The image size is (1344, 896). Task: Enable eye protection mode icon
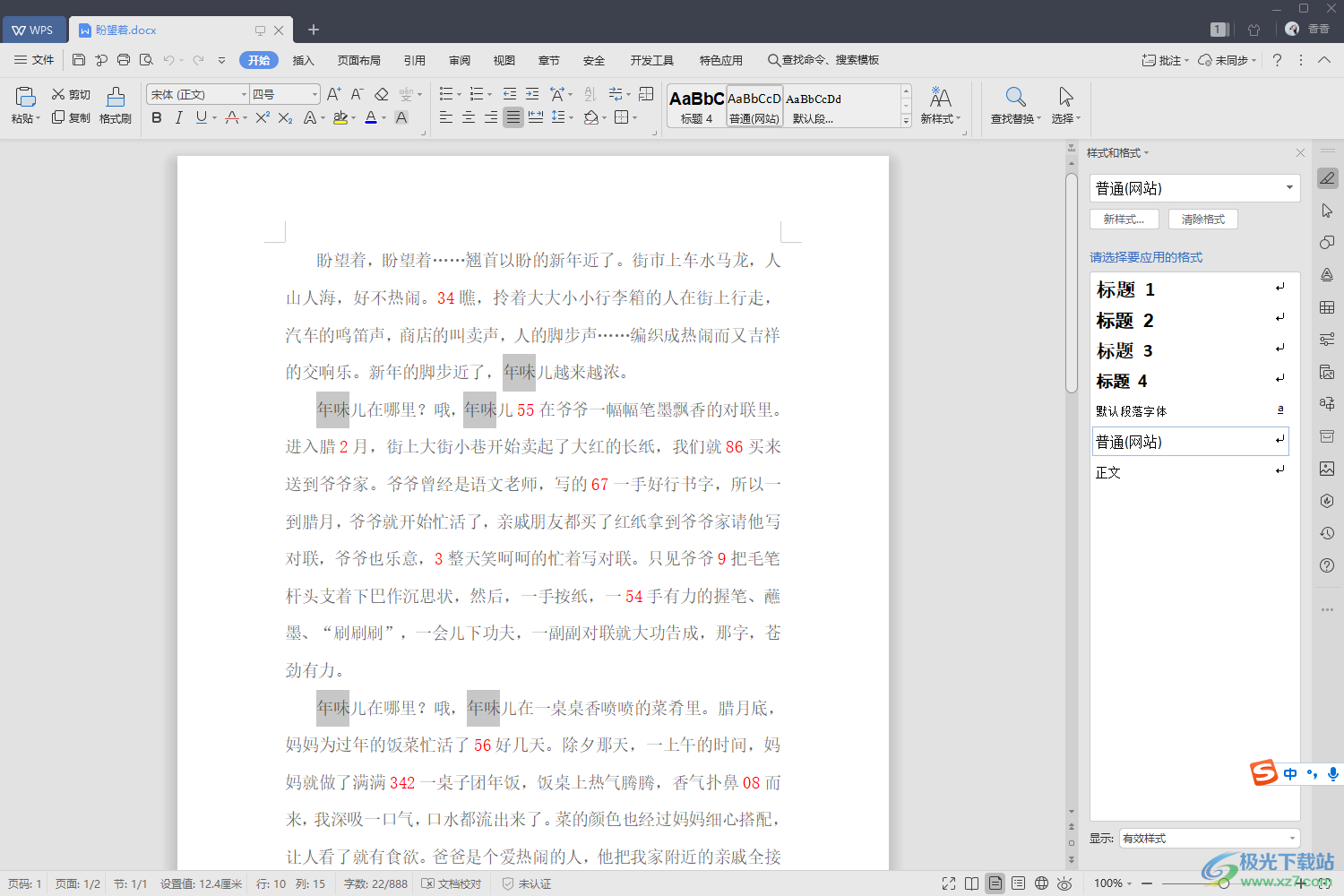[x=1065, y=883]
